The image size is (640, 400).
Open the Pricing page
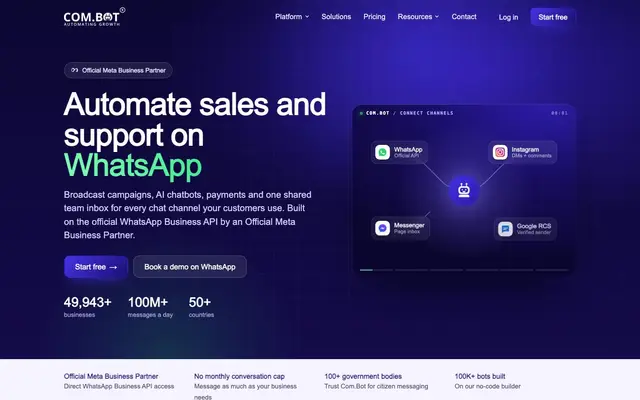tap(374, 17)
